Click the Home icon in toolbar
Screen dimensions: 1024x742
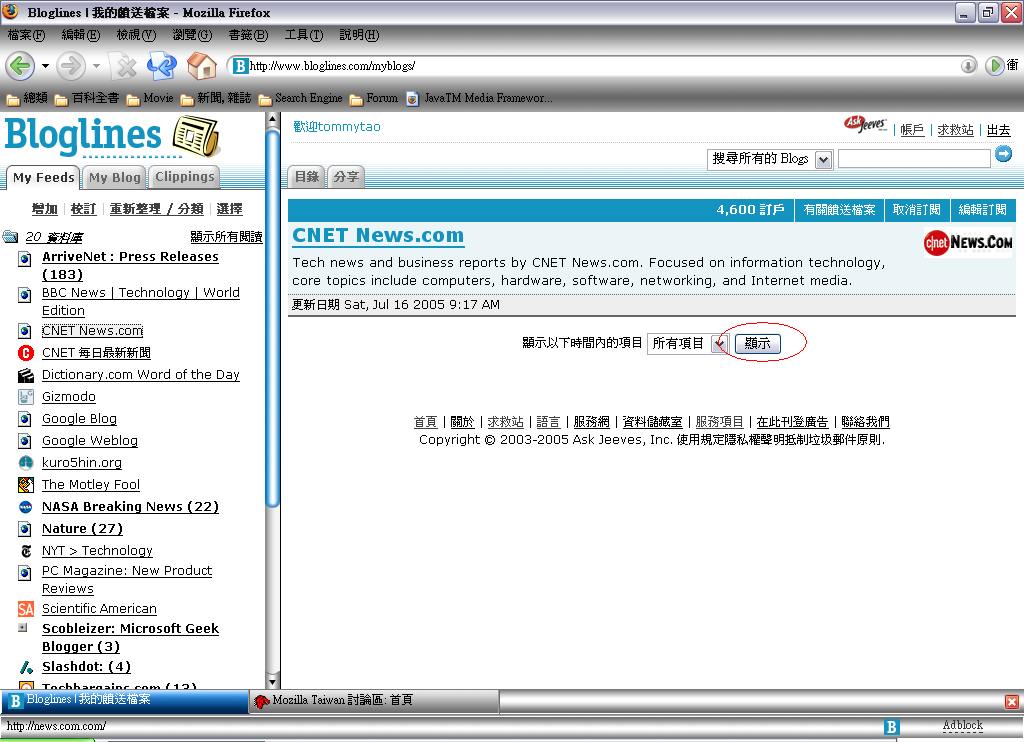pyautogui.click(x=202, y=66)
